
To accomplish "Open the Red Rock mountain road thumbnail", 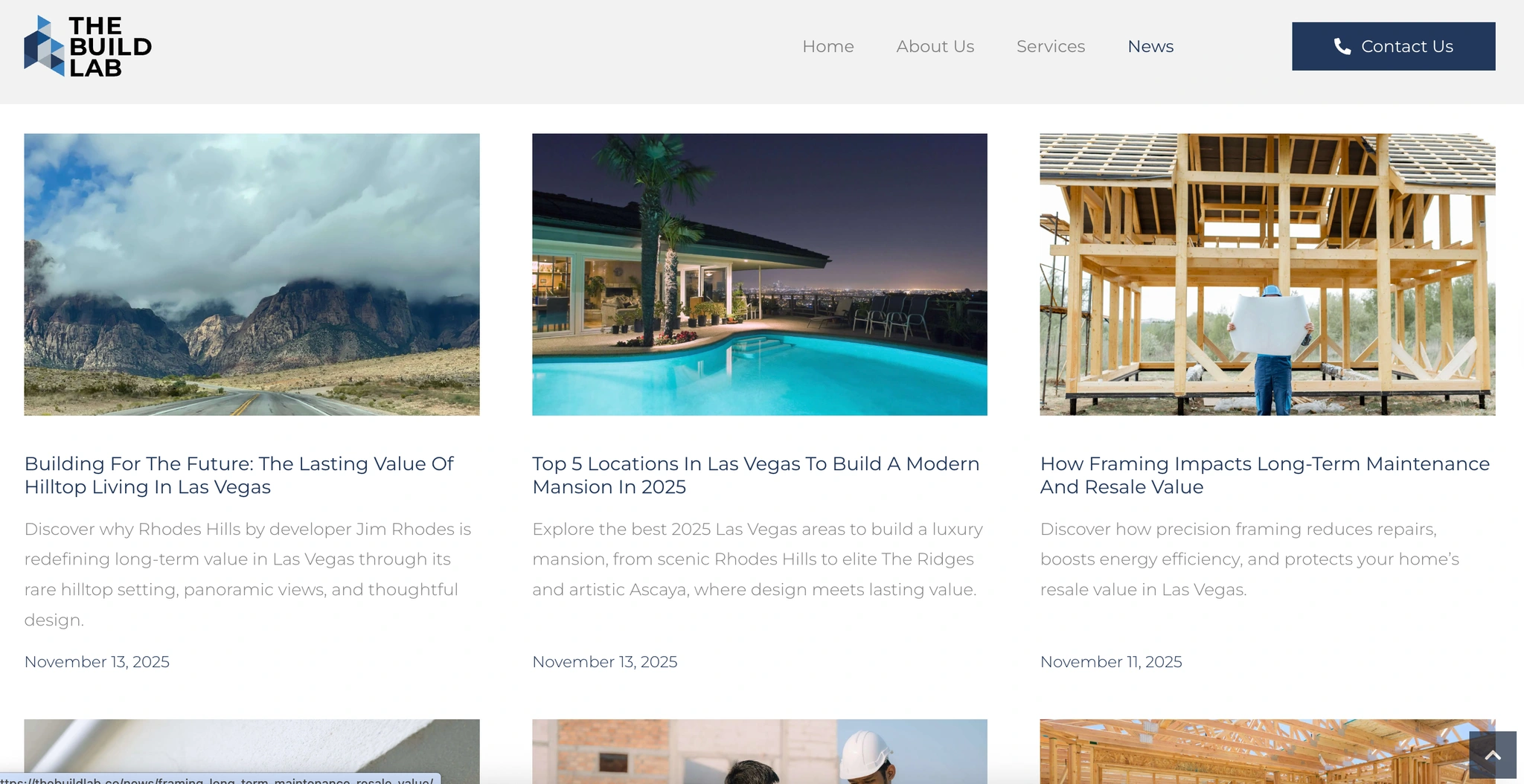I will click(252, 274).
